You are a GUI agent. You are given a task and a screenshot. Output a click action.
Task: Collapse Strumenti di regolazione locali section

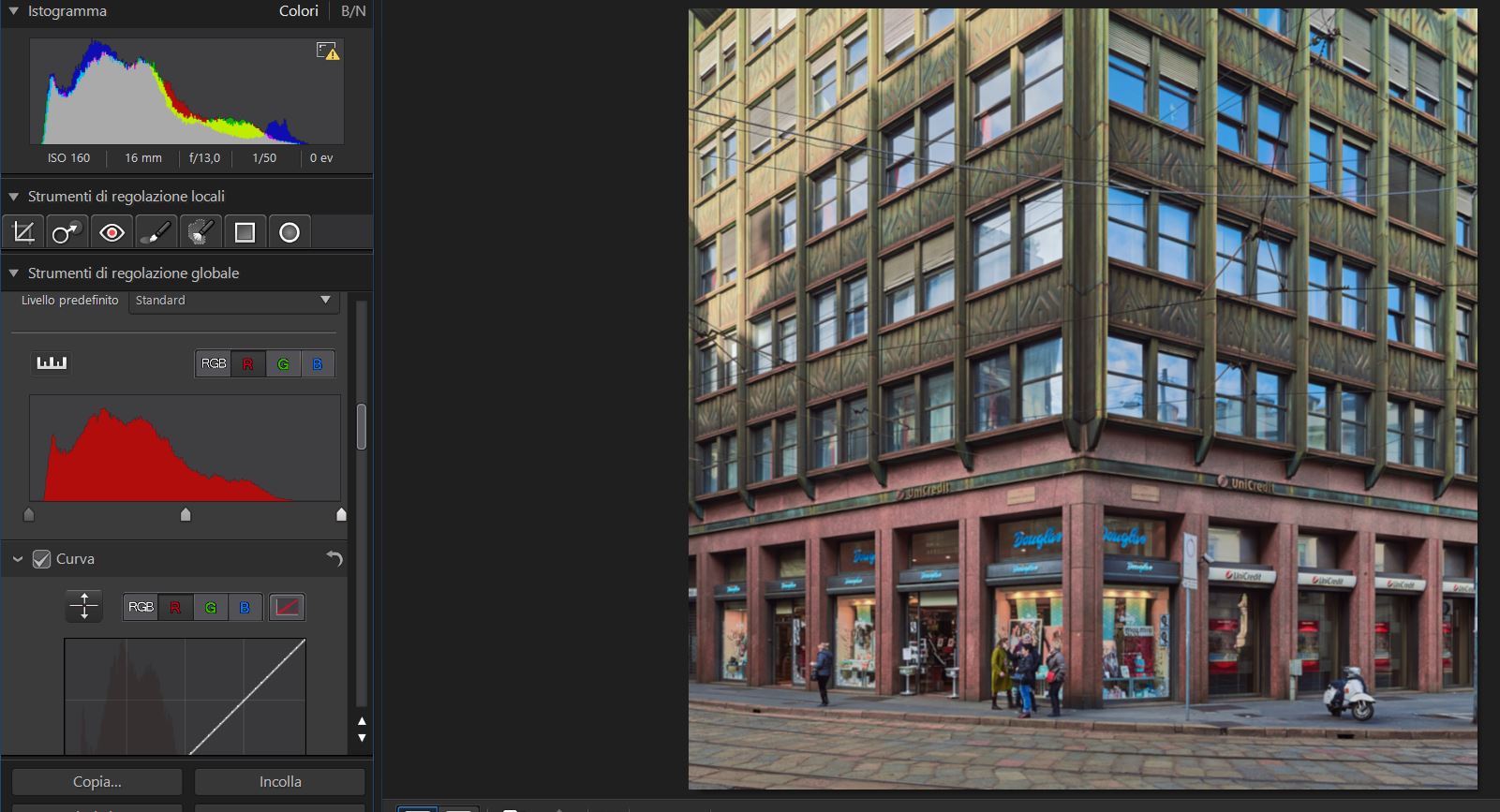[x=14, y=197]
